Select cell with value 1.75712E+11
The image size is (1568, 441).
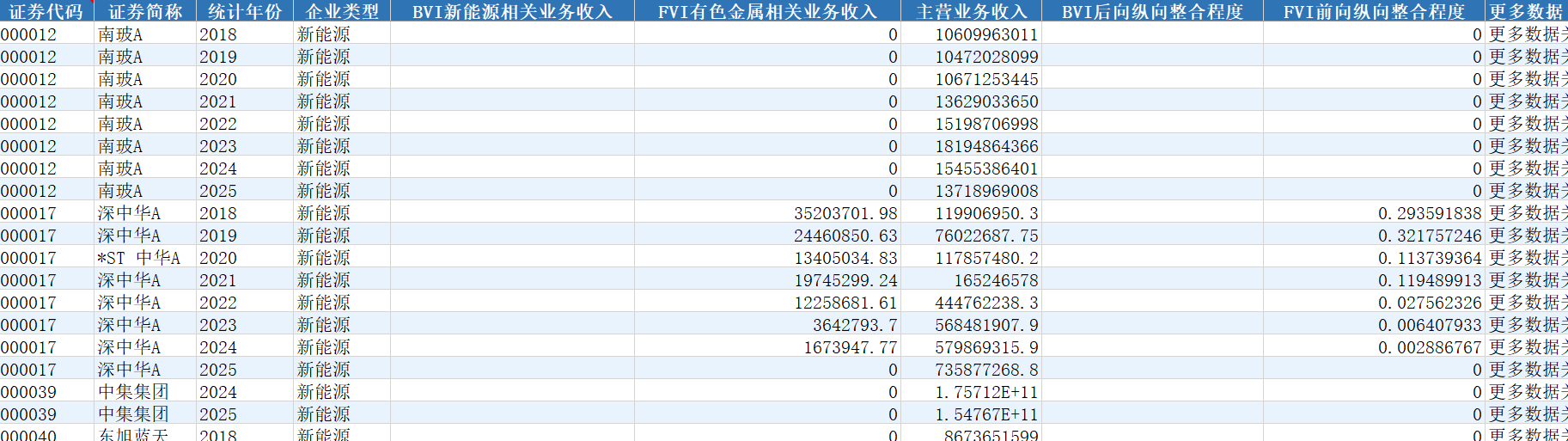pyautogui.click(x=971, y=392)
